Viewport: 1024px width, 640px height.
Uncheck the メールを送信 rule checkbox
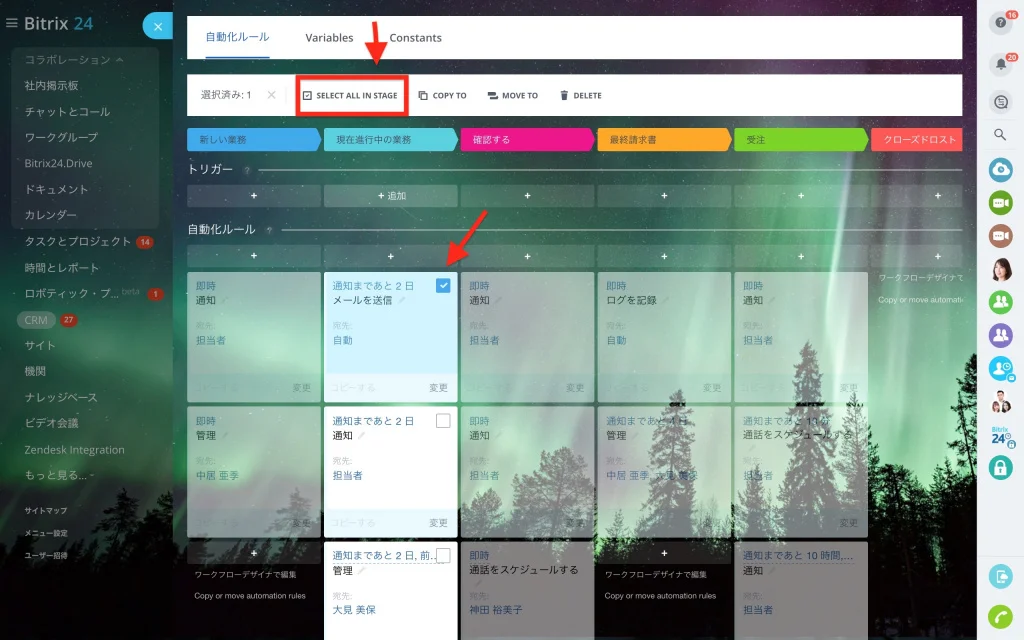click(443, 285)
